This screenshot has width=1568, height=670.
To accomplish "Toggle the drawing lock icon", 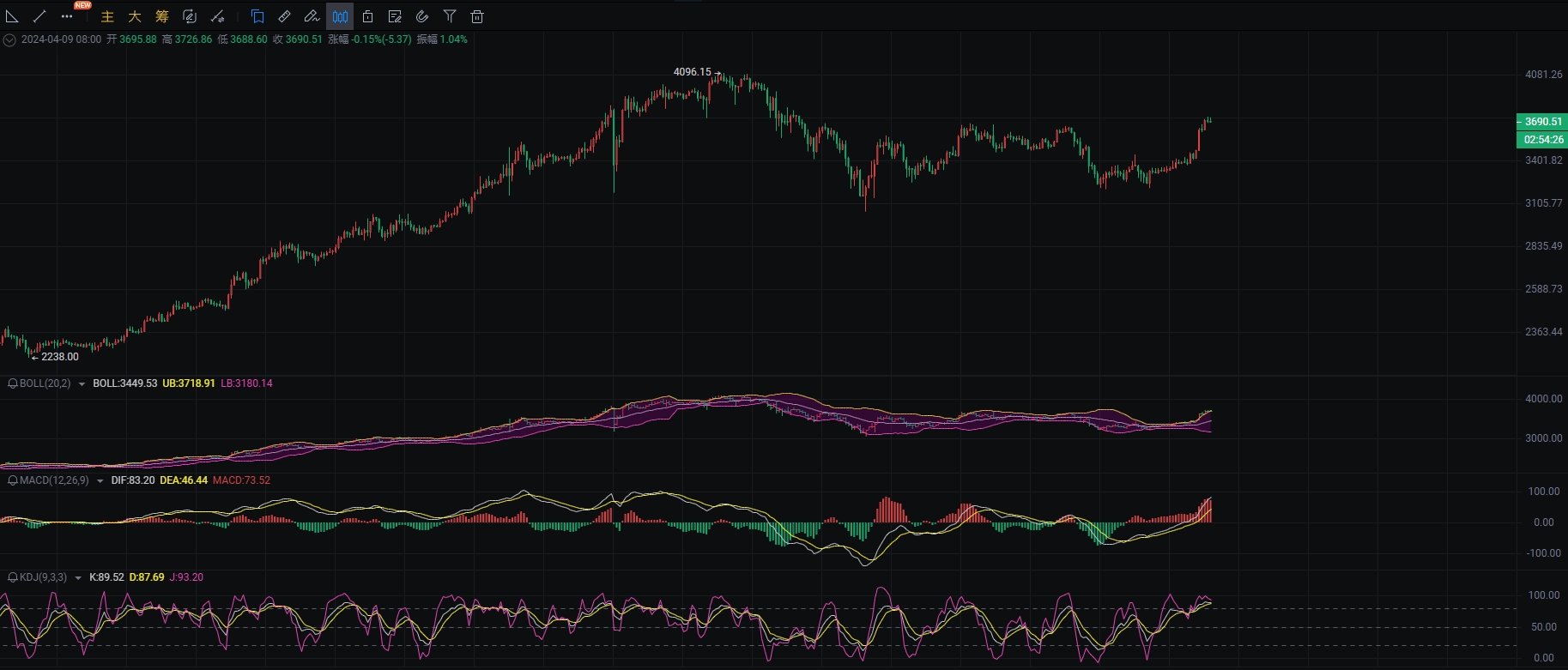I will 367,16.
